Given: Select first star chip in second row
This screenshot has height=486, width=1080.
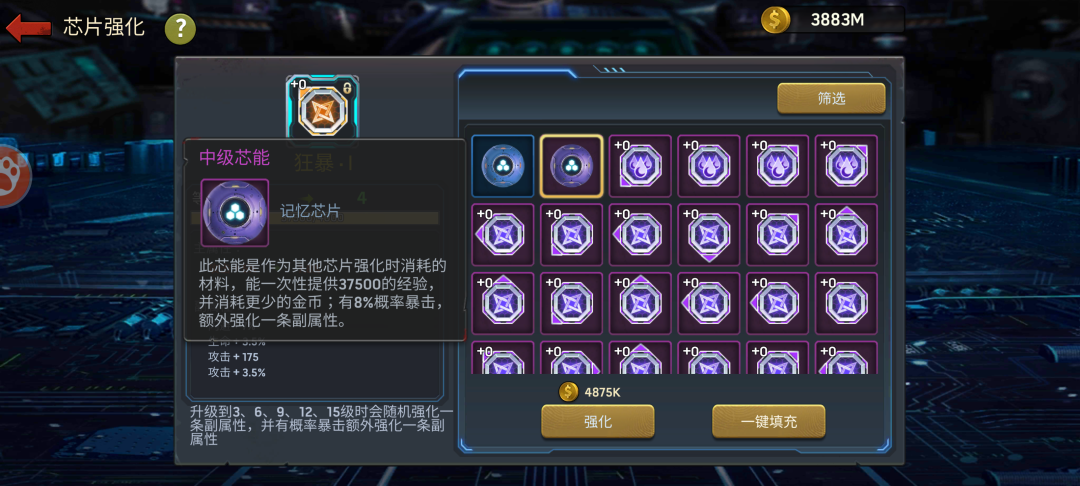Looking at the screenshot, I should 503,235.
